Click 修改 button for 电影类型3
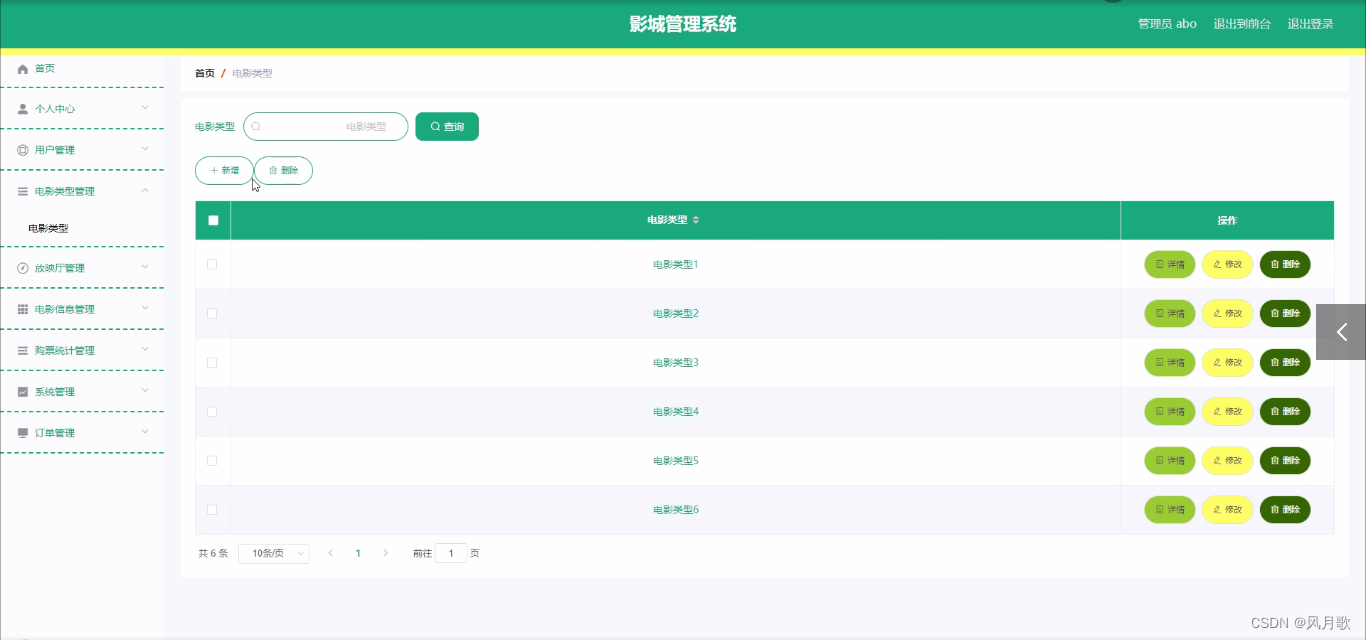Viewport: 1366px width, 640px height. [1227, 362]
